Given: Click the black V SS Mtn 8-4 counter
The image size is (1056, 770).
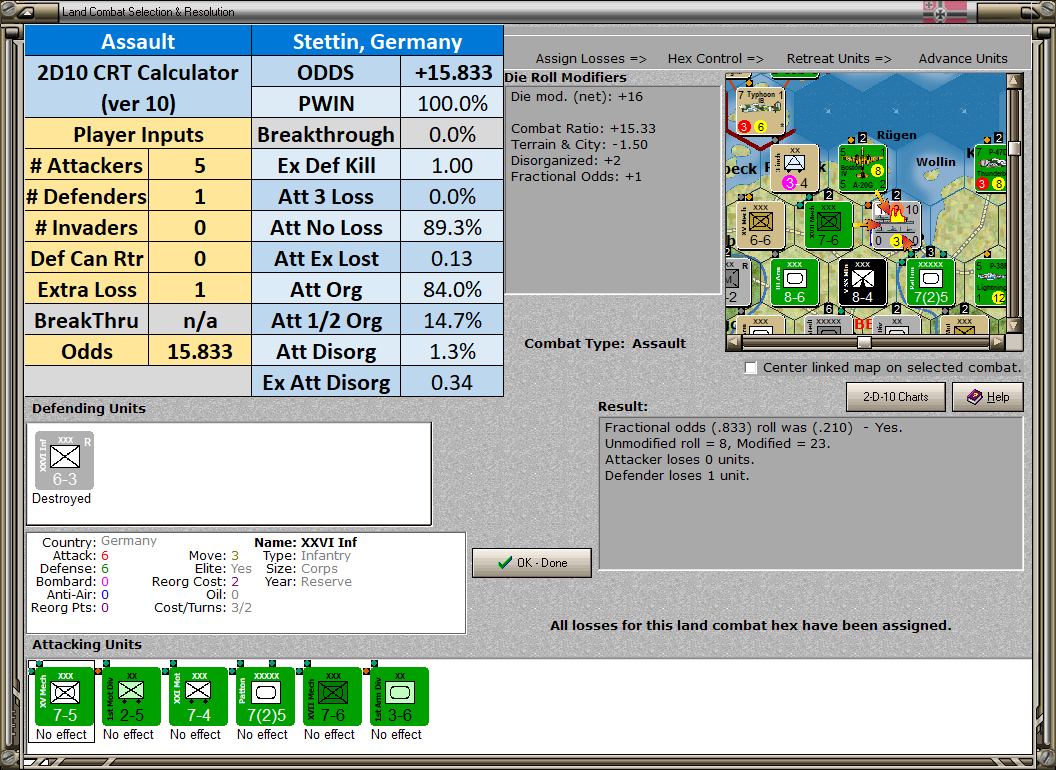Looking at the screenshot, I should click(x=863, y=282).
